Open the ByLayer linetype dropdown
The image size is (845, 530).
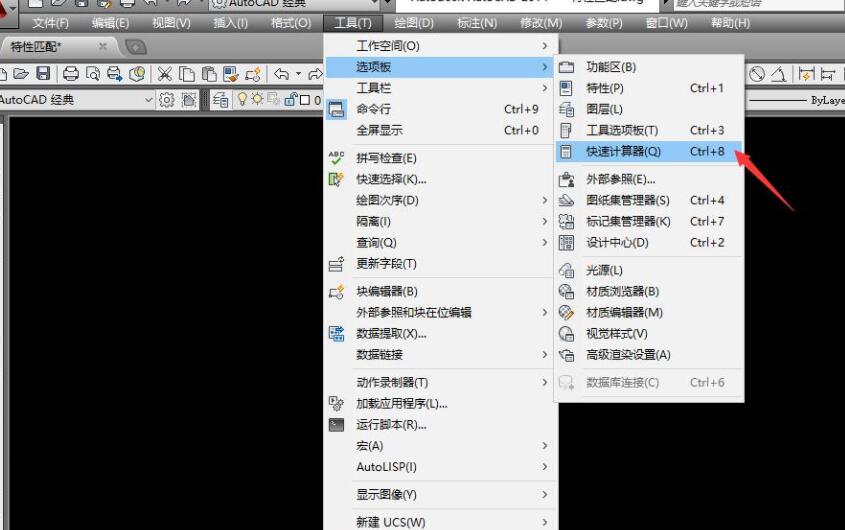click(795, 100)
